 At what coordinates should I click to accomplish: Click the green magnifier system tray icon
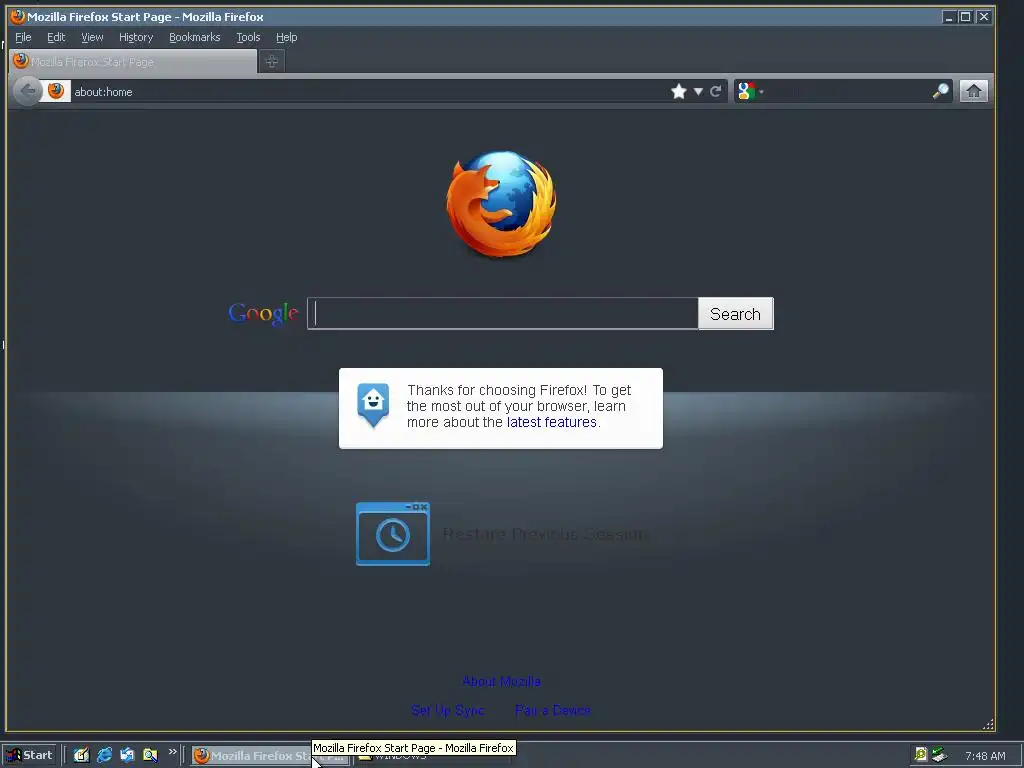(921, 755)
